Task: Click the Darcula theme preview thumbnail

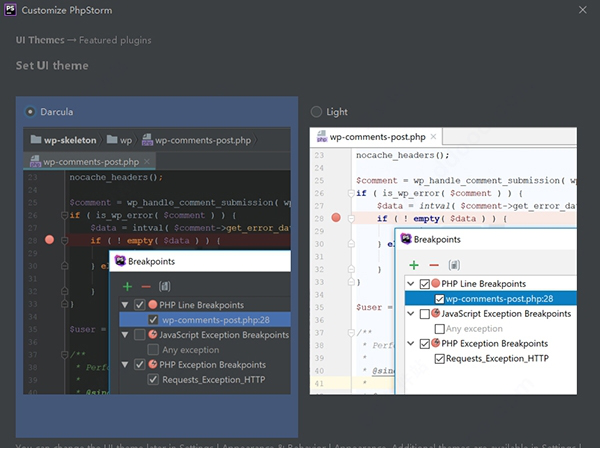Action: [x=157, y=261]
